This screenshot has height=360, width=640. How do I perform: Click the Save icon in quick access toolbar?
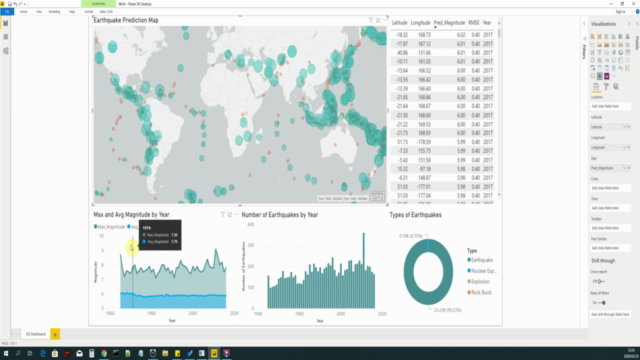(x=10, y=4)
